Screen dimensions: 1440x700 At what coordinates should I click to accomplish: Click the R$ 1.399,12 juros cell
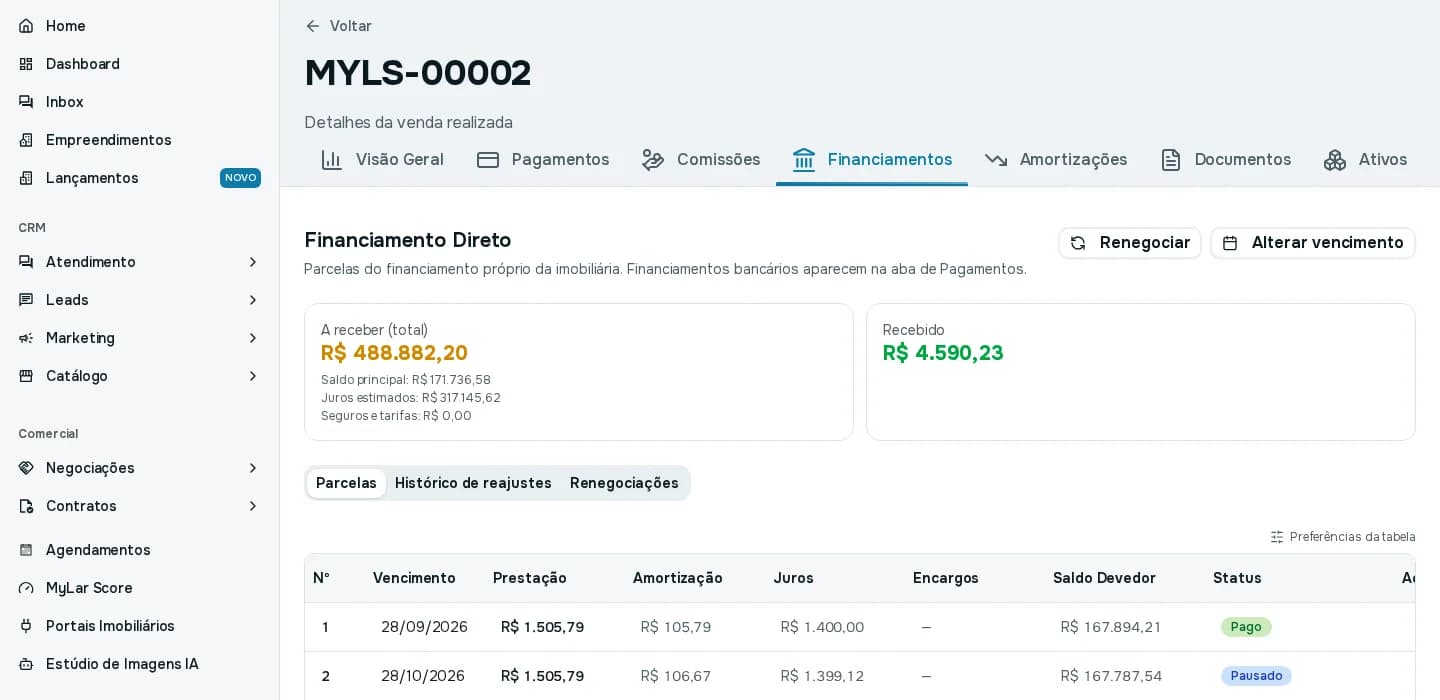coord(822,676)
